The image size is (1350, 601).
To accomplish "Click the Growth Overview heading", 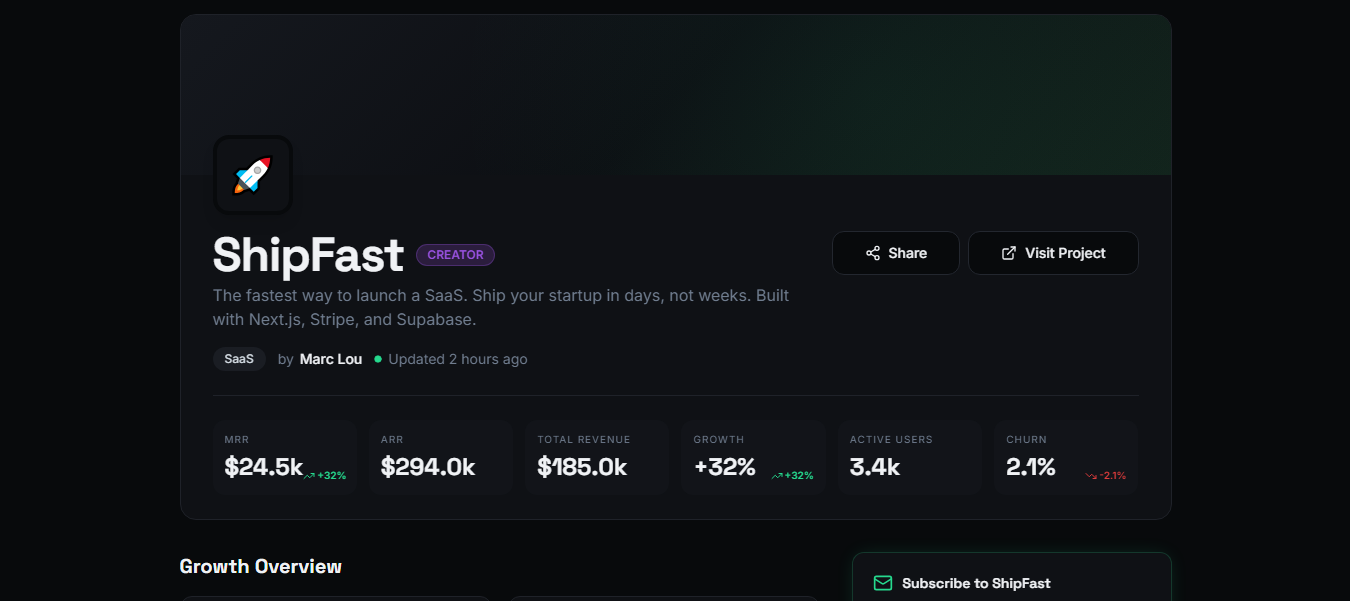I will 260,566.
